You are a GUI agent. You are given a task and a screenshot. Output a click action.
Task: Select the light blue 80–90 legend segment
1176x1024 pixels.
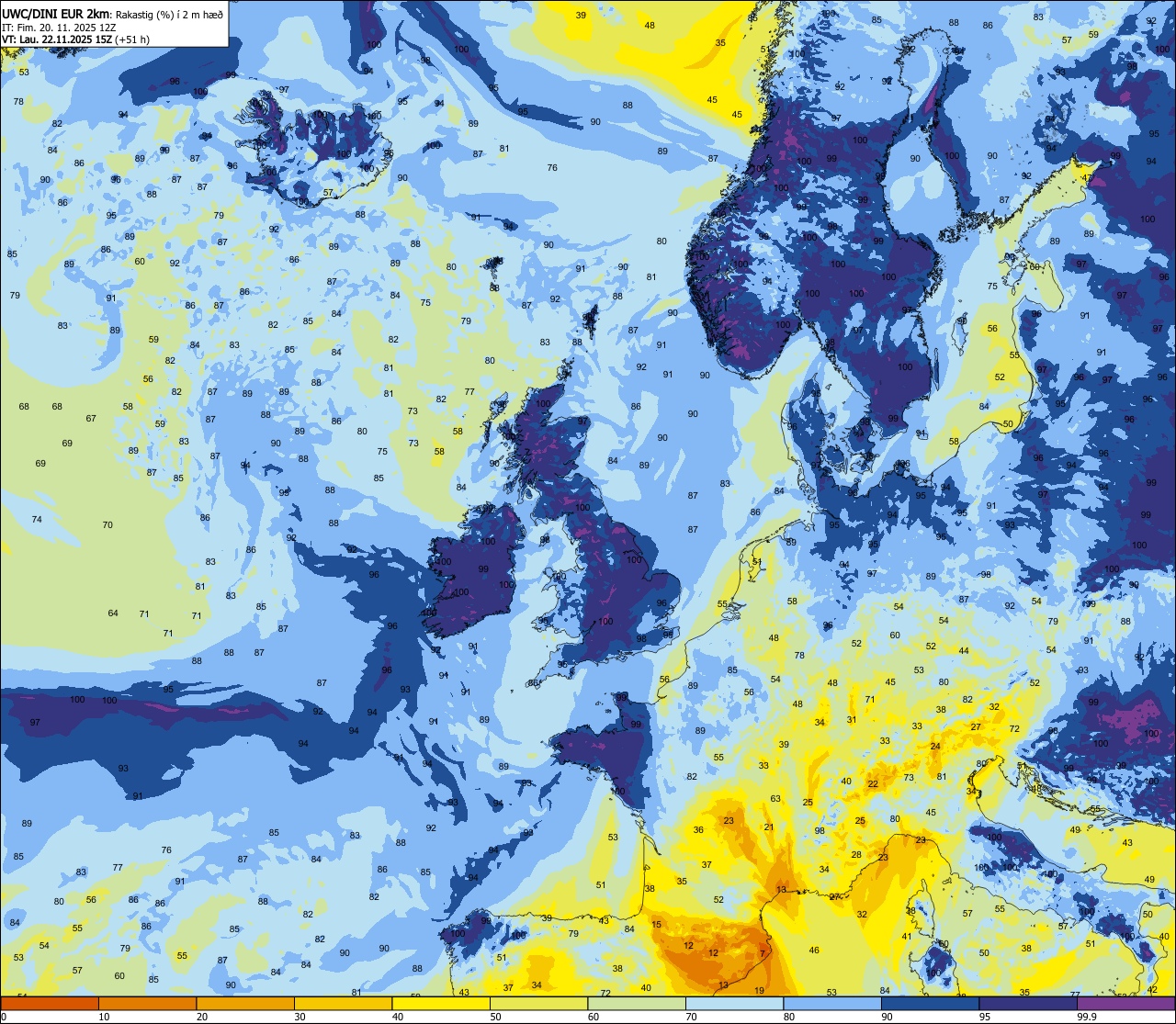tap(832, 1003)
